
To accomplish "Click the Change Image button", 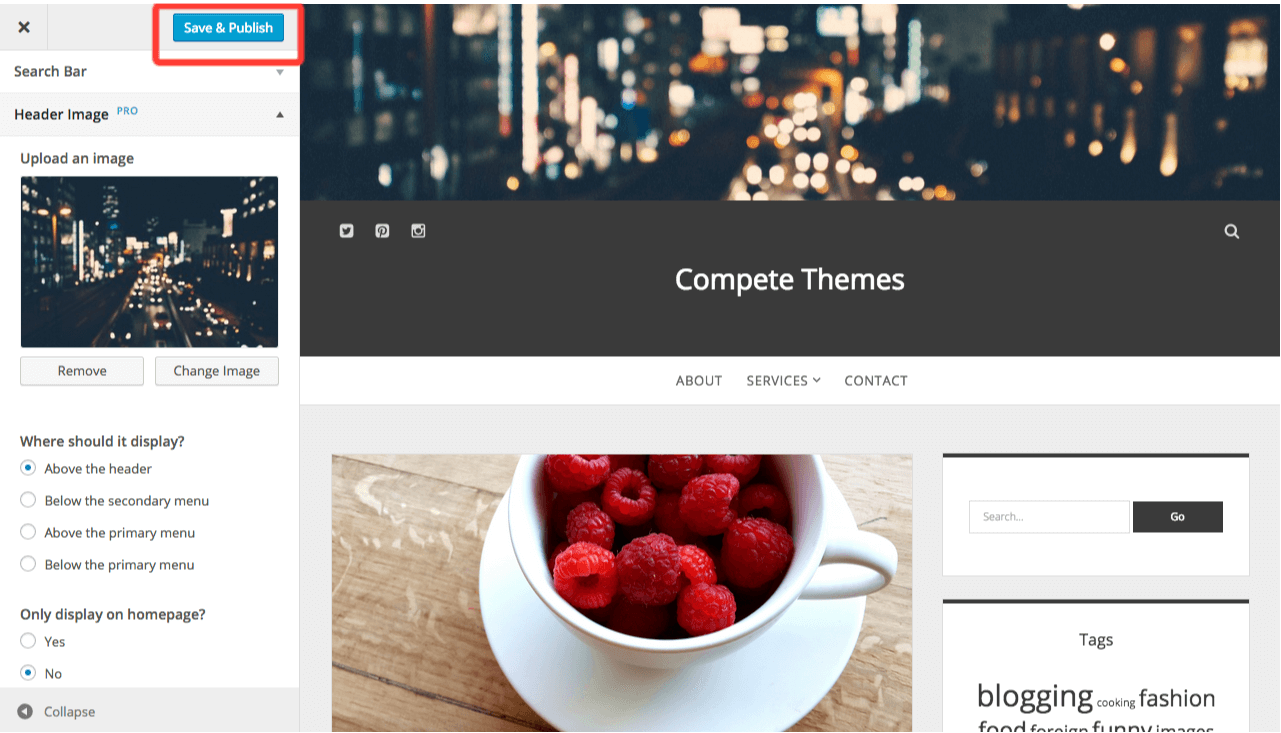I will [x=217, y=371].
